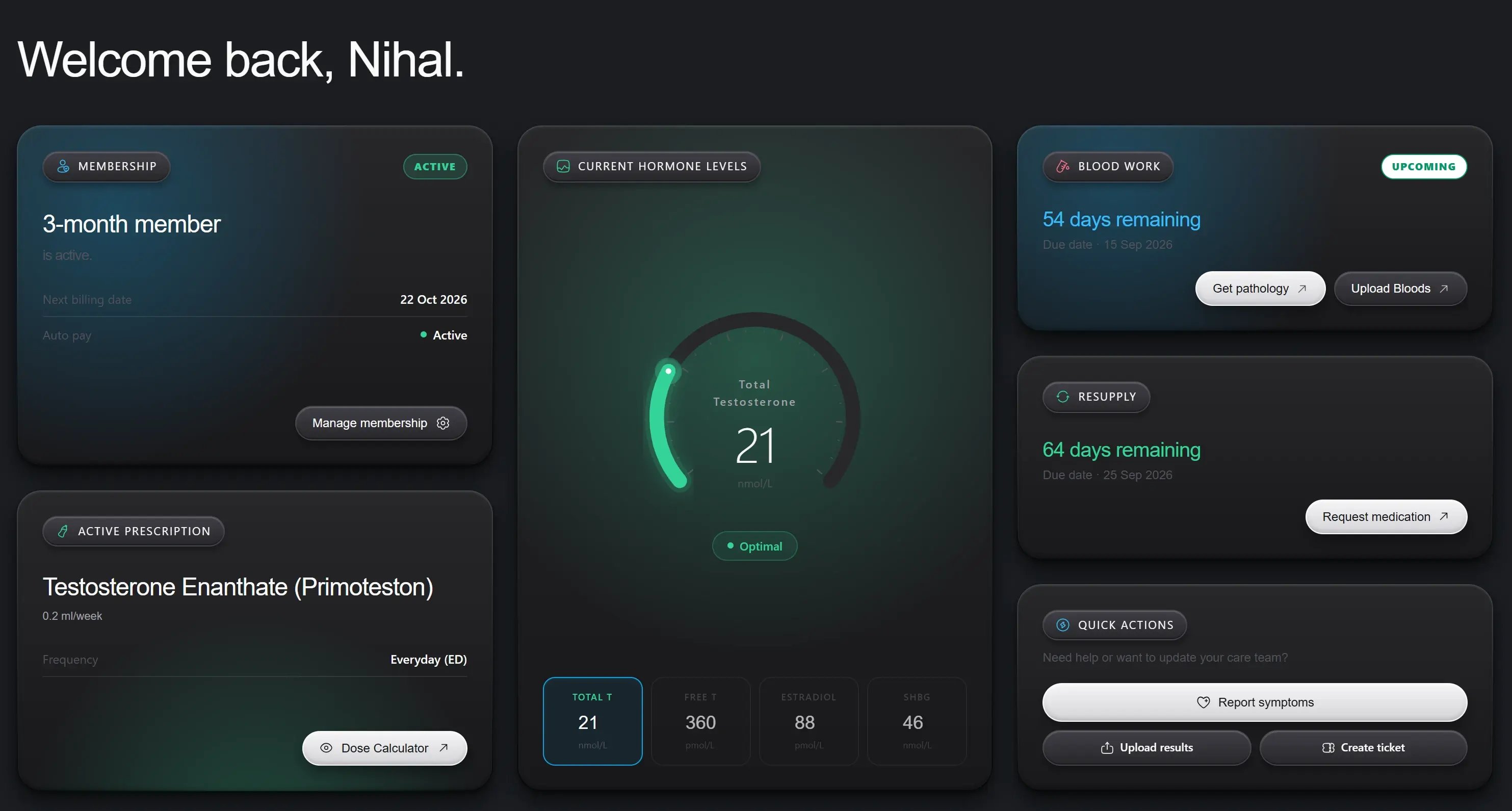Click the Quick Actions circle icon

(x=1063, y=625)
